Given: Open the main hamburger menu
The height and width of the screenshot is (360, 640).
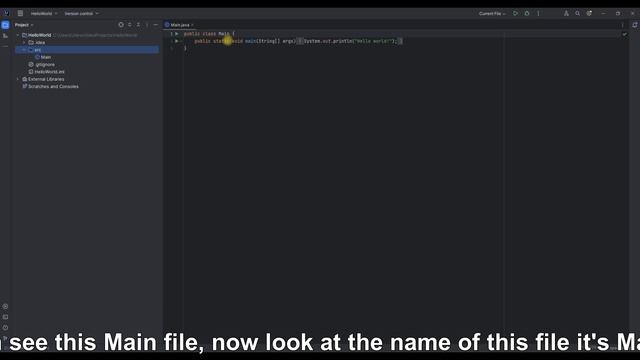Looking at the screenshot, I should coord(20,13).
